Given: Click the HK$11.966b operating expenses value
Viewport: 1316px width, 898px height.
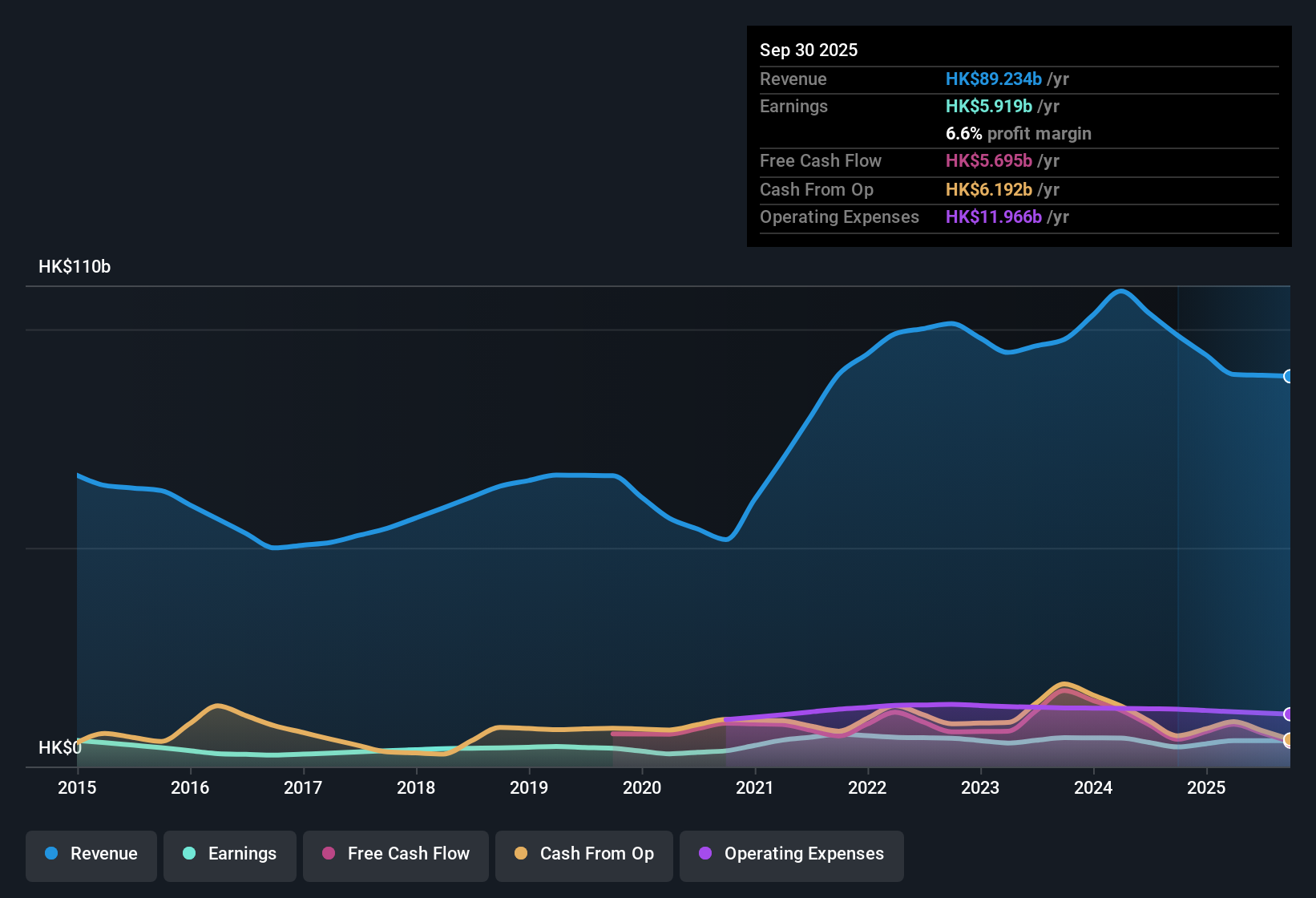Looking at the screenshot, I should (994, 216).
